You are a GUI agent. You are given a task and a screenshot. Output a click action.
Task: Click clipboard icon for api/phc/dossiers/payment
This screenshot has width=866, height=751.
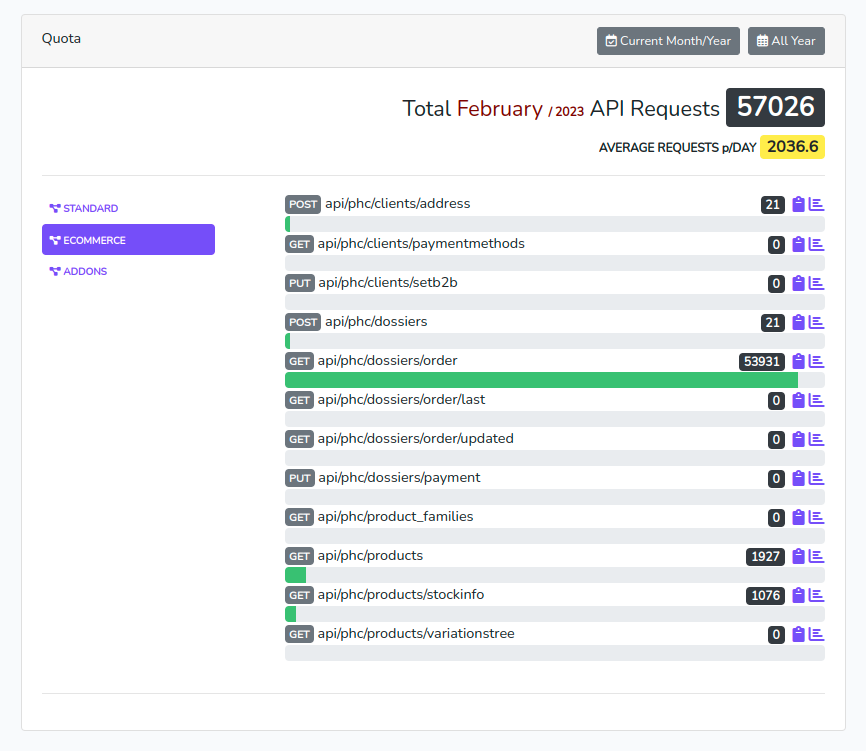click(x=798, y=478)
